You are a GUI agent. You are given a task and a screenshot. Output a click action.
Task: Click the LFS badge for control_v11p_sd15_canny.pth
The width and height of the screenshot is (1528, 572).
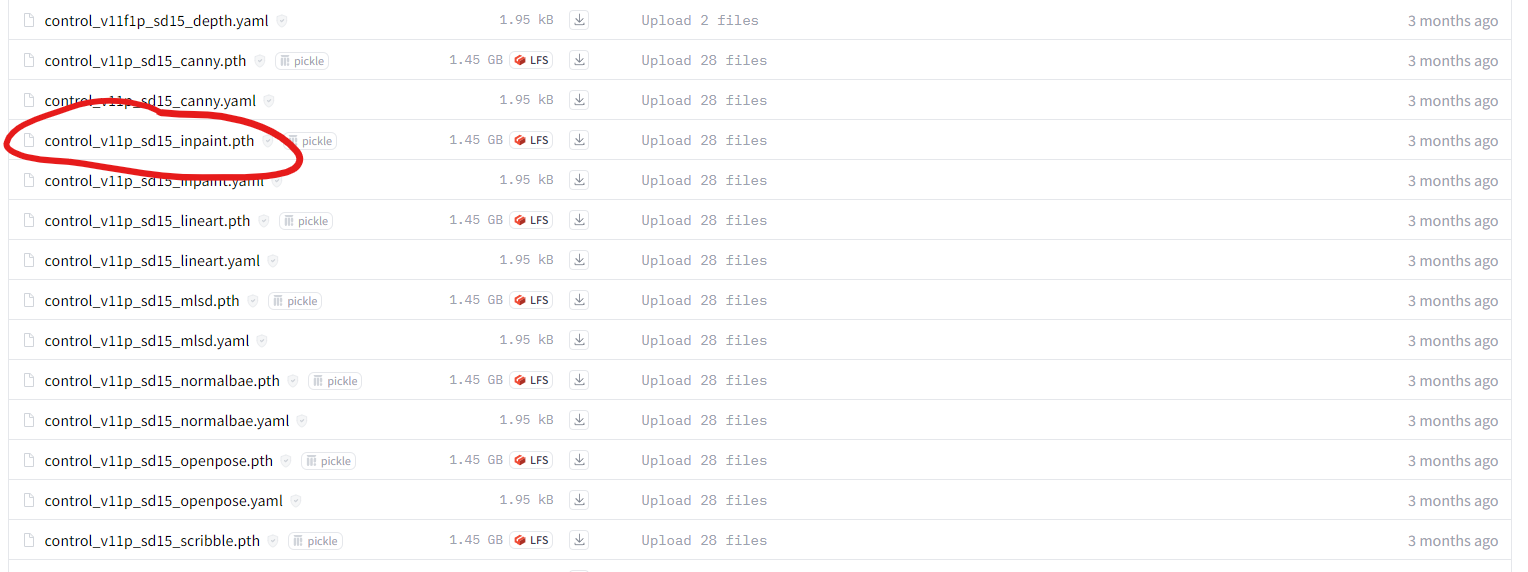point(531,60)
